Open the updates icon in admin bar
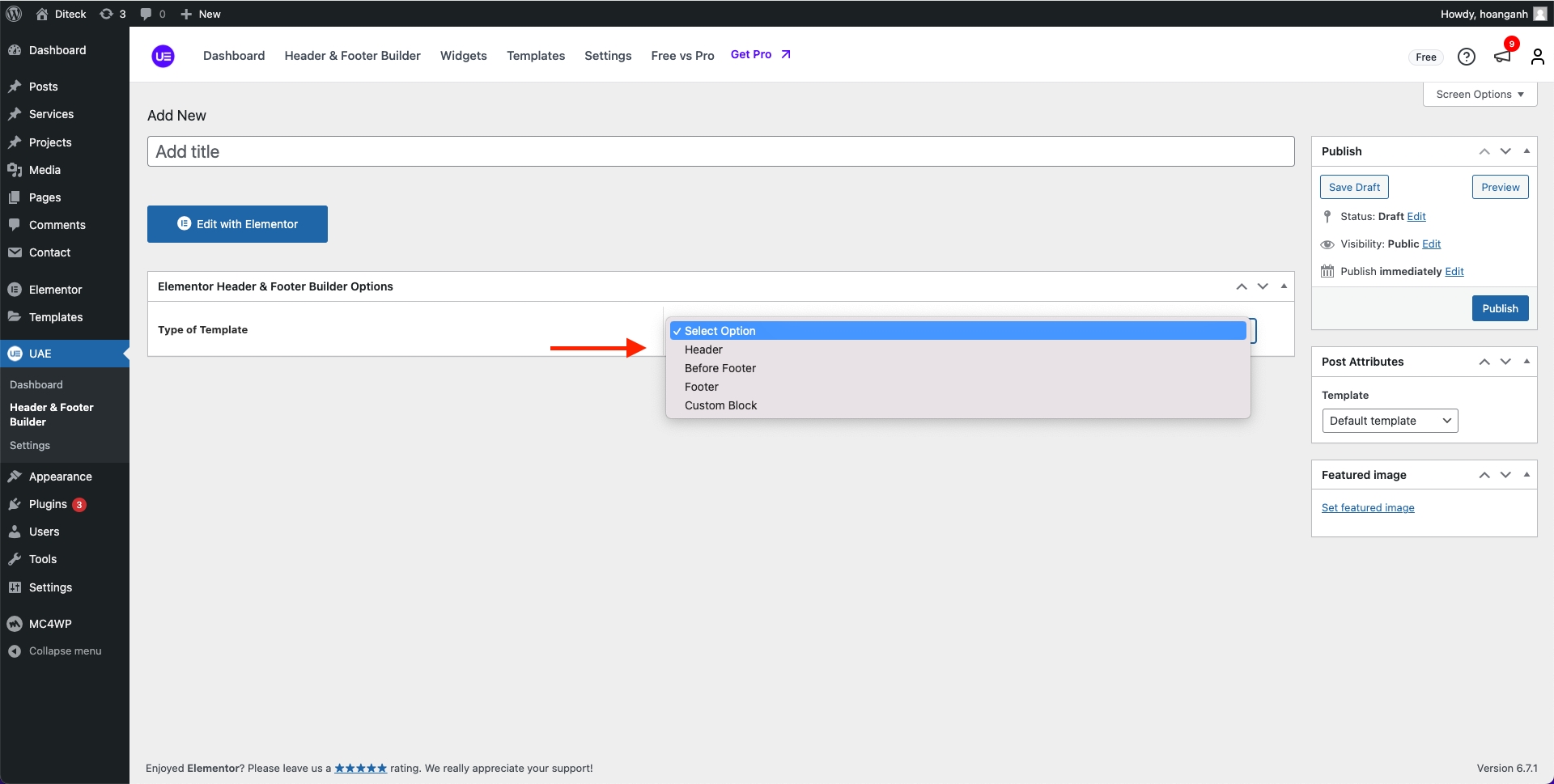Image resolution: width=1554 pixels, height=784 pixels. pyautogui.click(x=113, y=14)
